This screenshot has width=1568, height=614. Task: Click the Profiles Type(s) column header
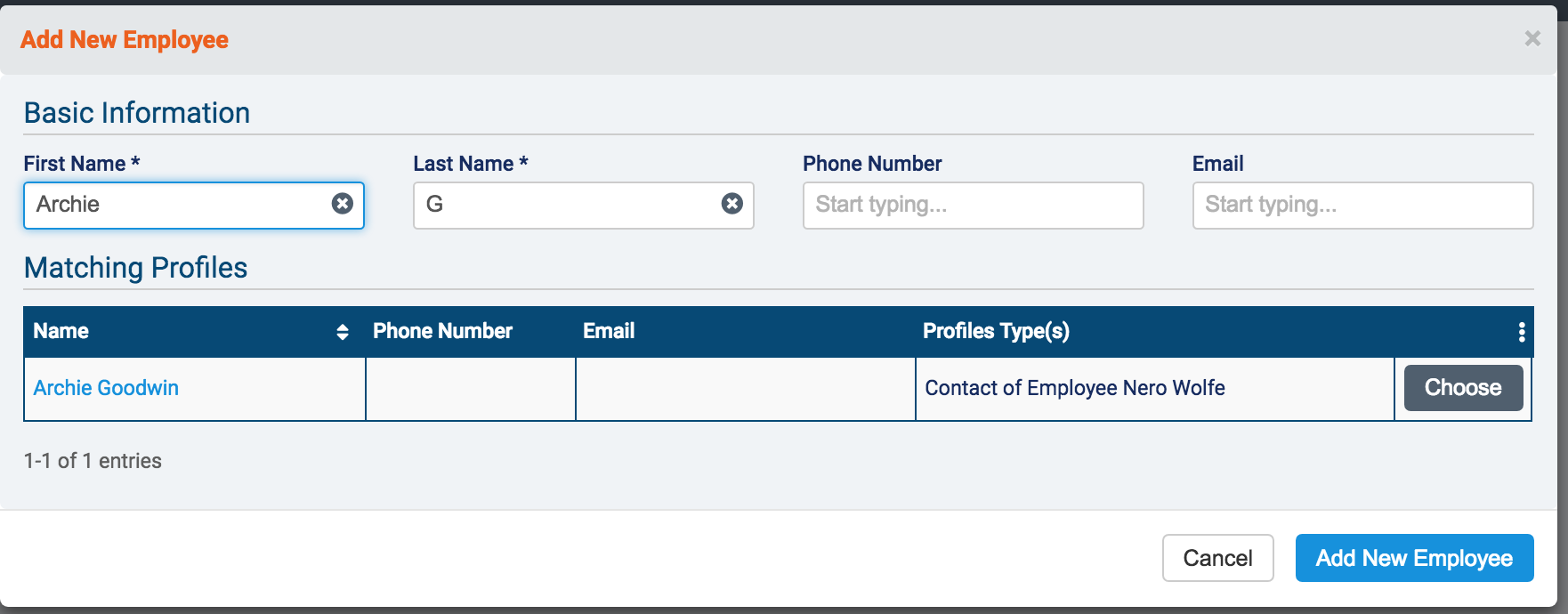pyautogui.click(x=996, y=331)
